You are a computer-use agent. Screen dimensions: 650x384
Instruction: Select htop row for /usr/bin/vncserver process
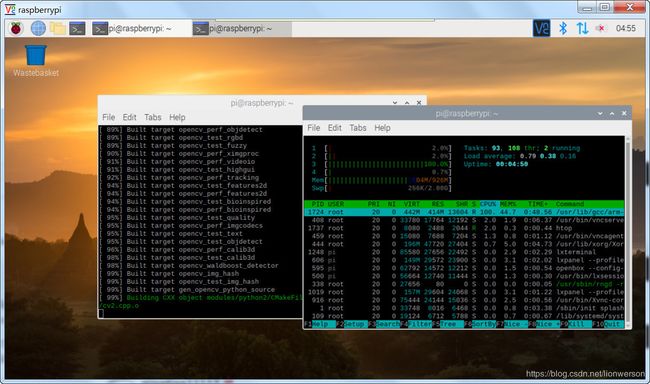click(x=464, y=220)
